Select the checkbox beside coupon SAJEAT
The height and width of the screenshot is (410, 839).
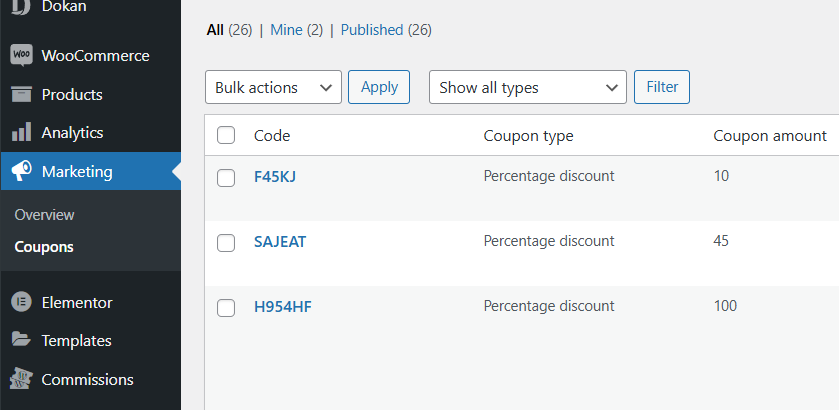[226, 242]
